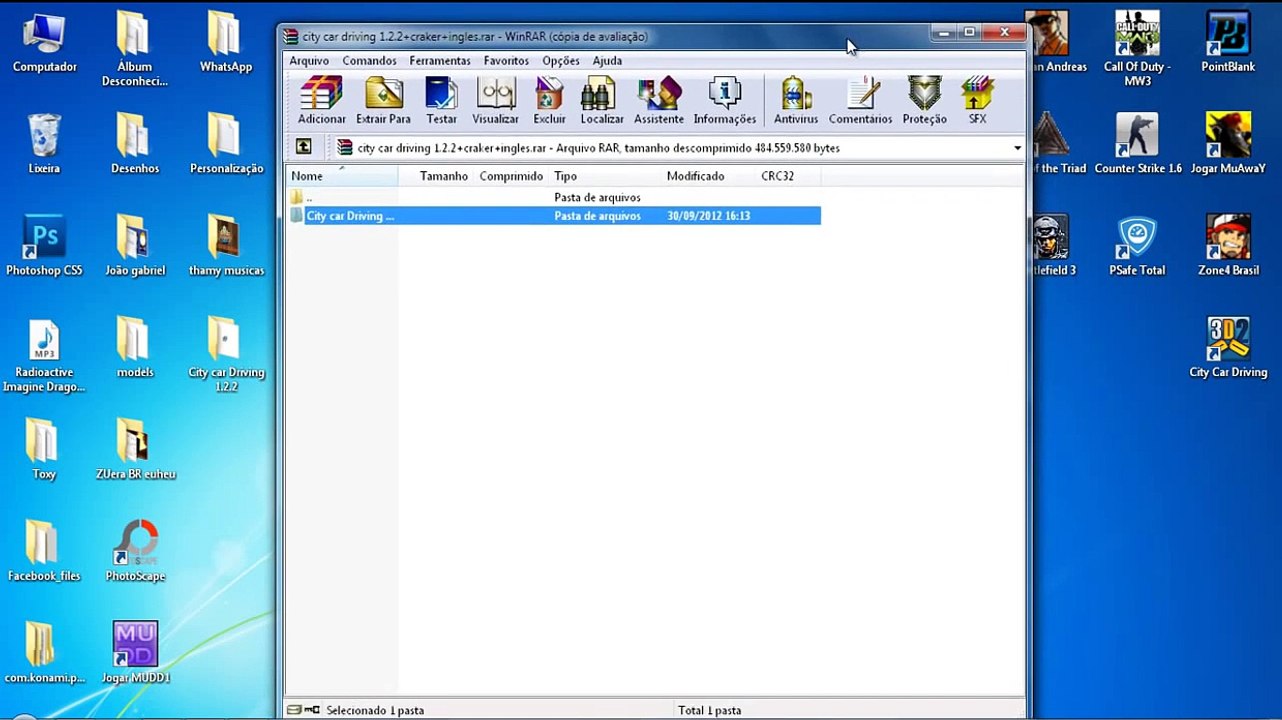Select the WhatsApp desktop folder
Viewport: 1282px width, 720px height.
click(226, 42)
